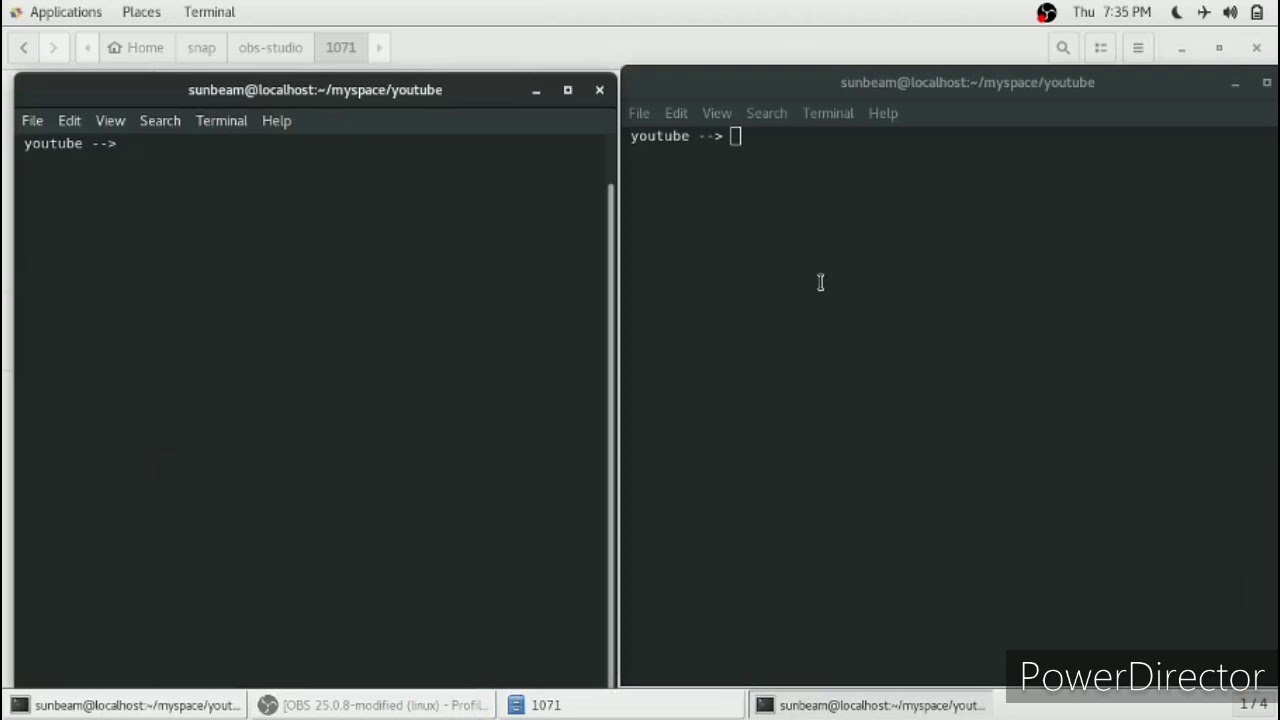Open Edit menu in right terminal
1280x720 pixels.
(676, 113)
